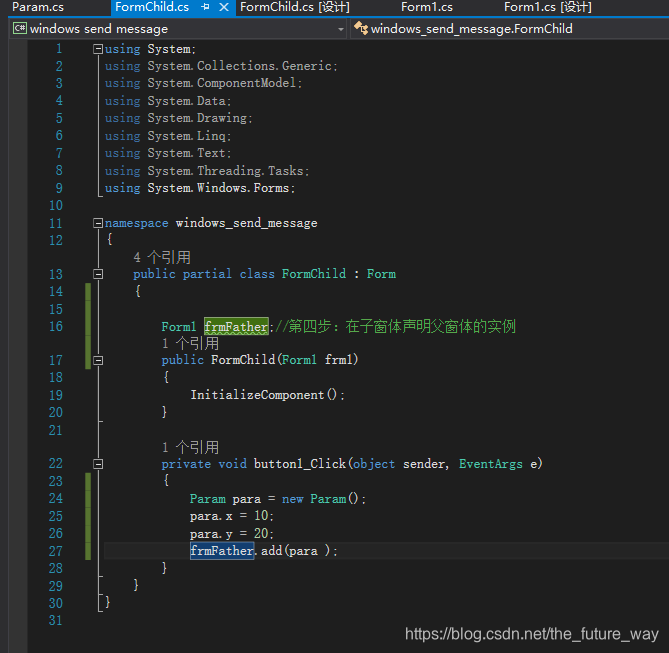669x653 pixels.
Task: Click 'para.y = 20' line
Action: point(232,533)
